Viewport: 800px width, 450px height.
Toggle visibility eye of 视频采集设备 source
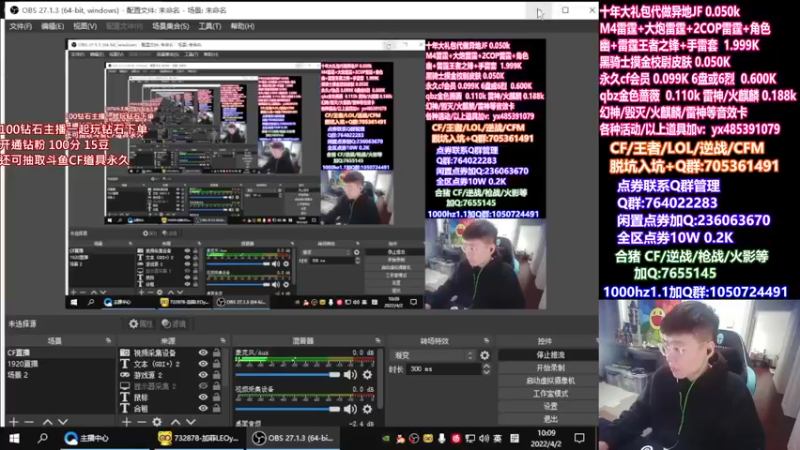tap(203, 353)
